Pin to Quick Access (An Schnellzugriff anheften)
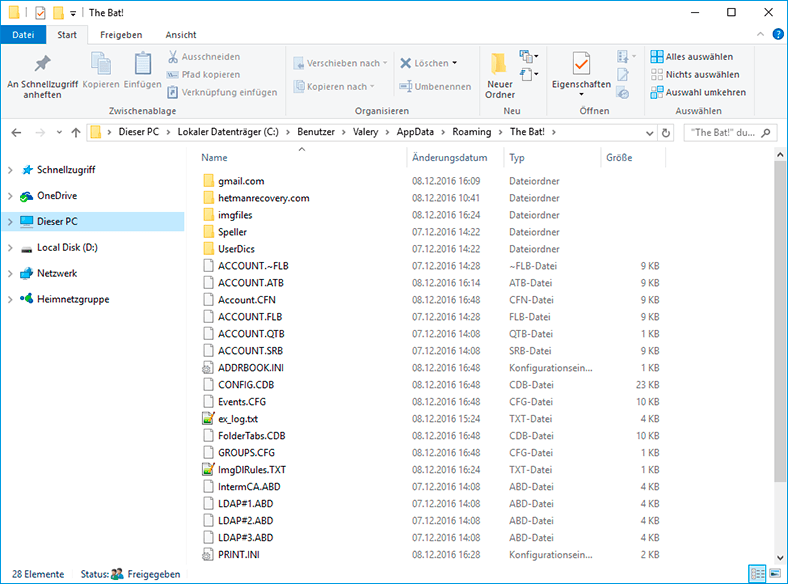 [x=42, y=76]
